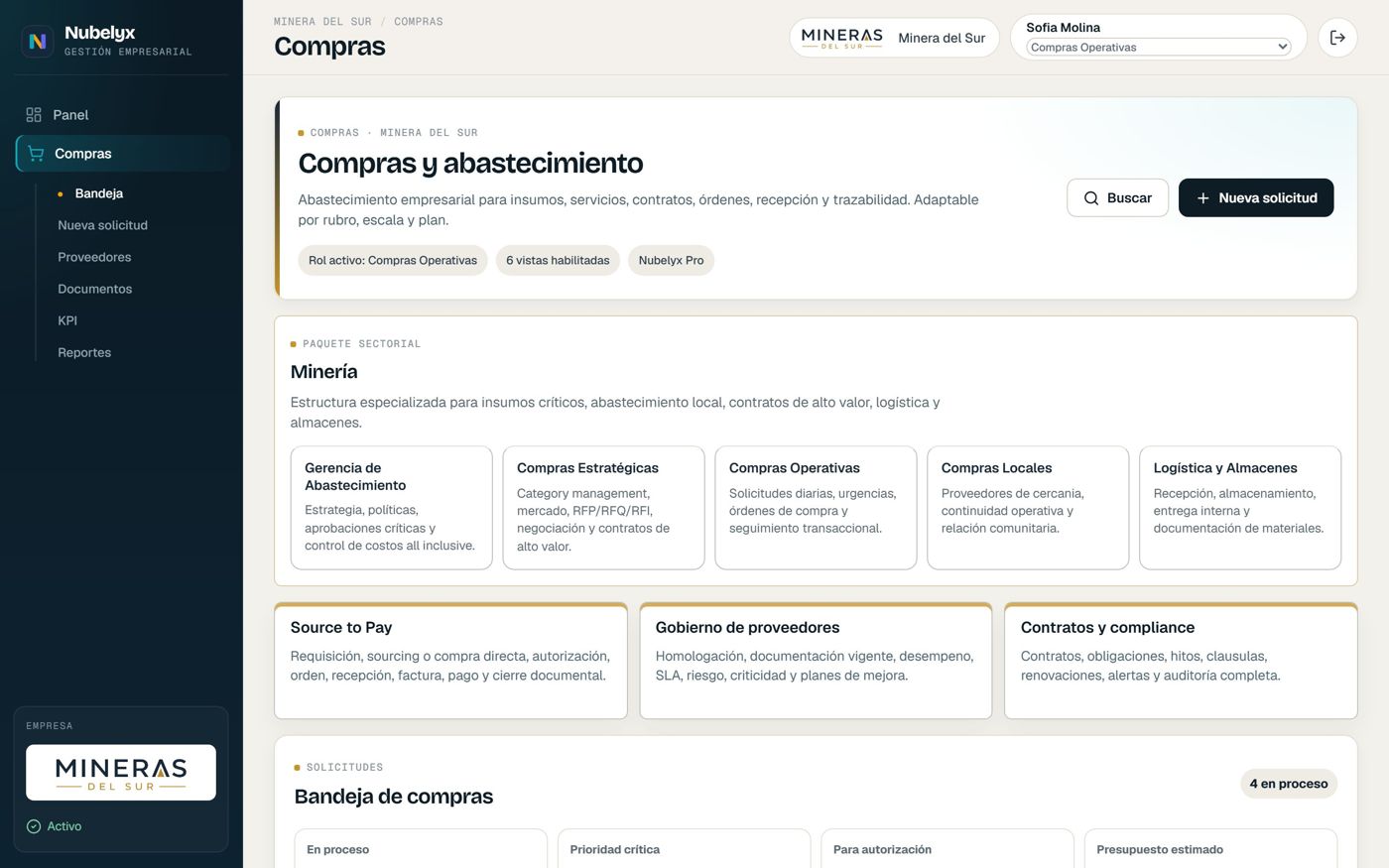Click the Nubelyx Pro plan chip
The width and height of the screenshot is (1389, 868).
(x=671, y=261)
